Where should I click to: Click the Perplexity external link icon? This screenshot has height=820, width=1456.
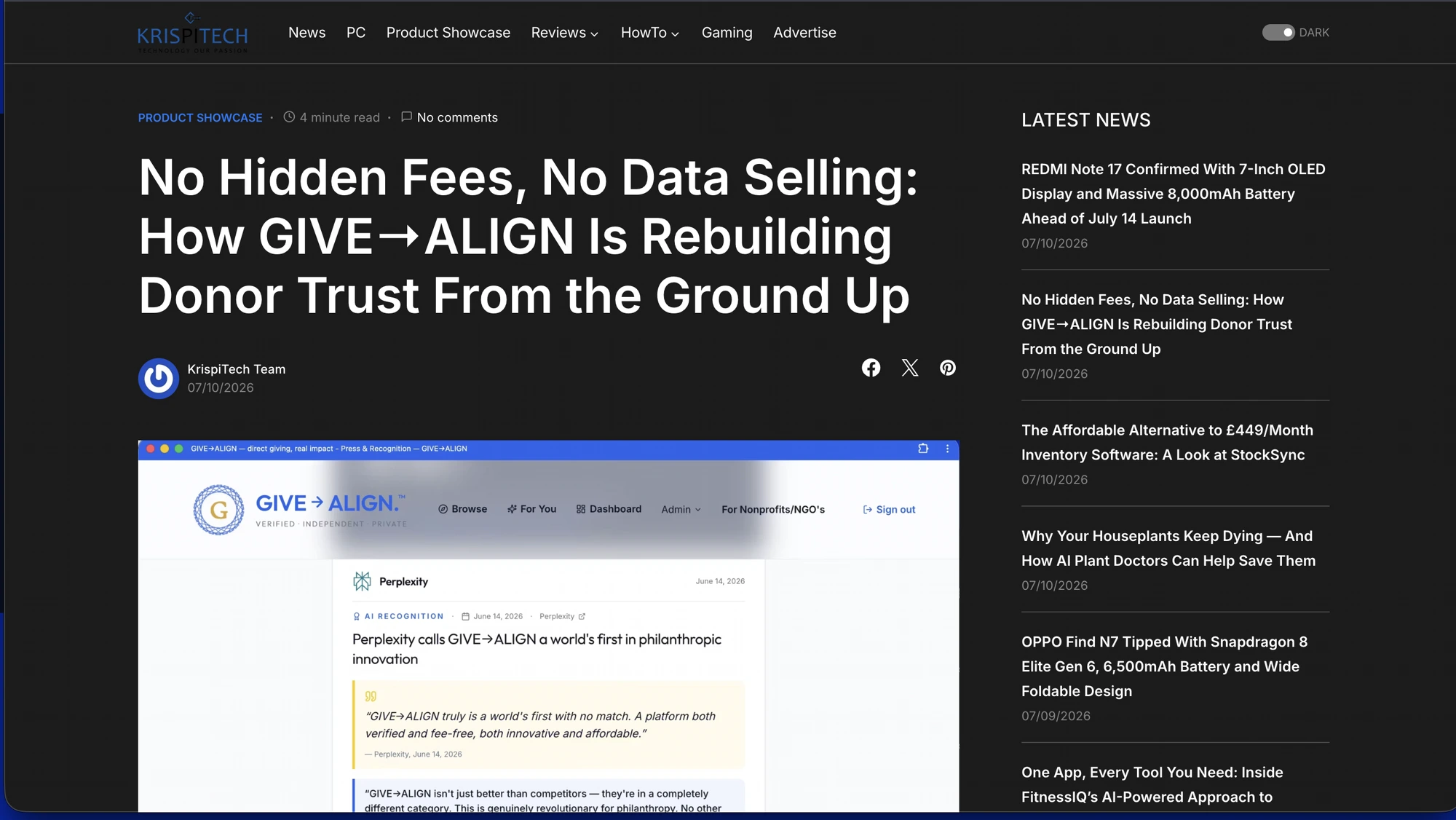point(582,616)
